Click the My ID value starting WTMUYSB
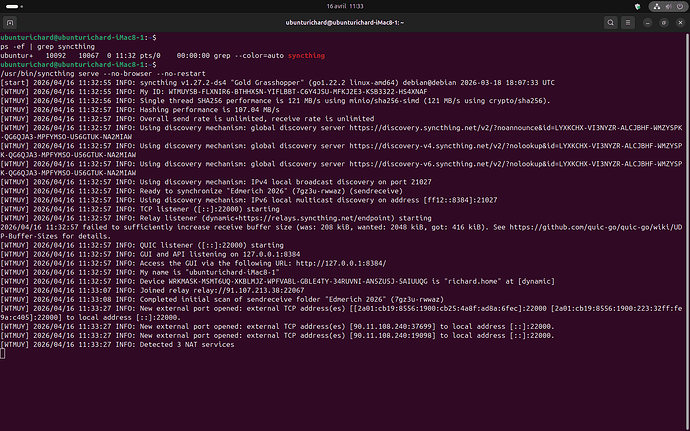The height and width of the screenshot is (431, 690). coord(298,92)
